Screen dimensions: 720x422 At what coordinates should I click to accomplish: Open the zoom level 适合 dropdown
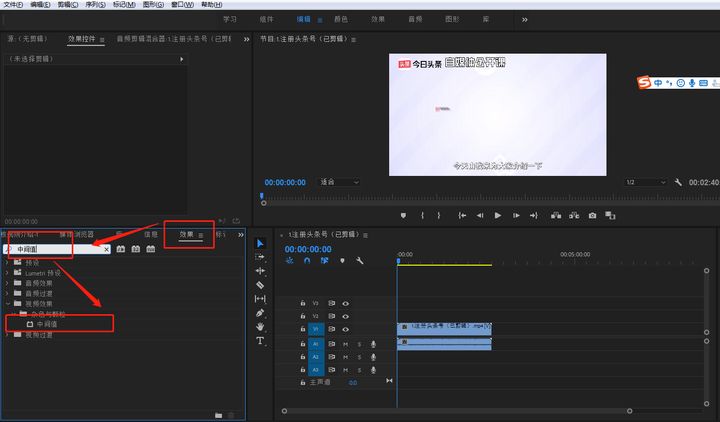click(x=339, y=182)
